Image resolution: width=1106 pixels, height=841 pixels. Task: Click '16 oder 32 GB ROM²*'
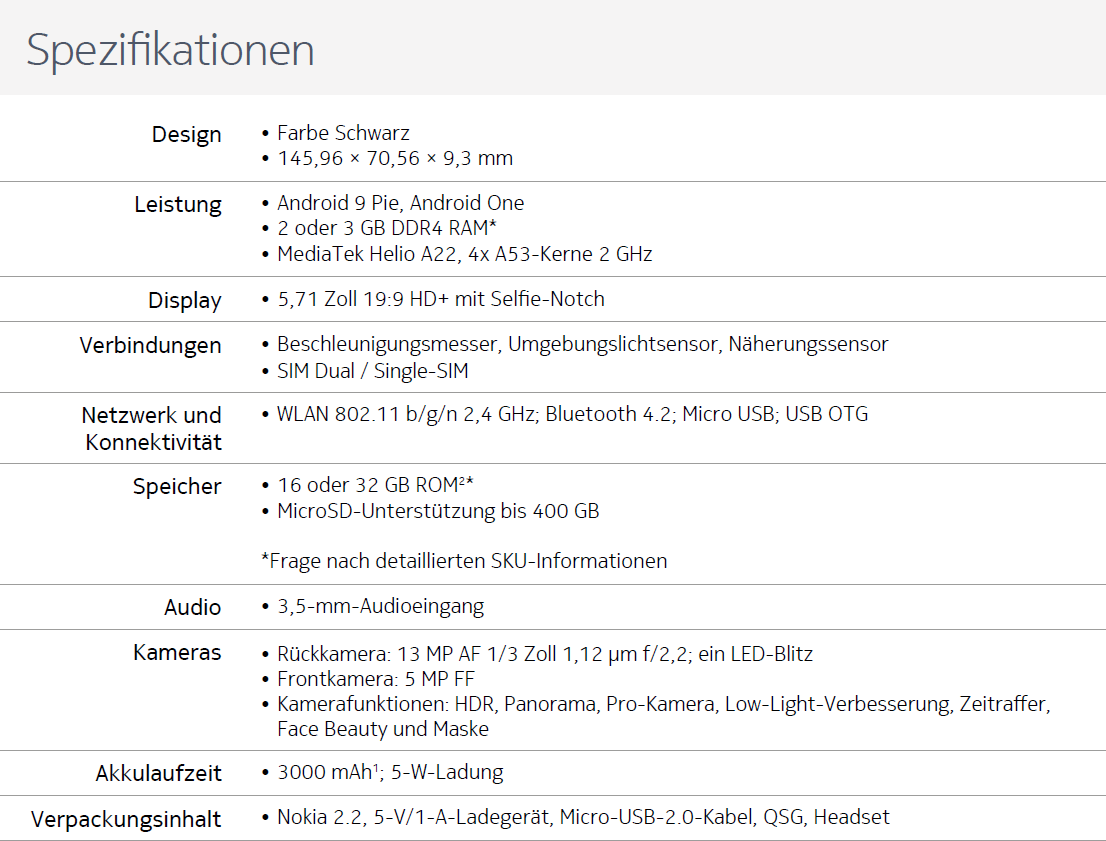click(x=375, y=485)
